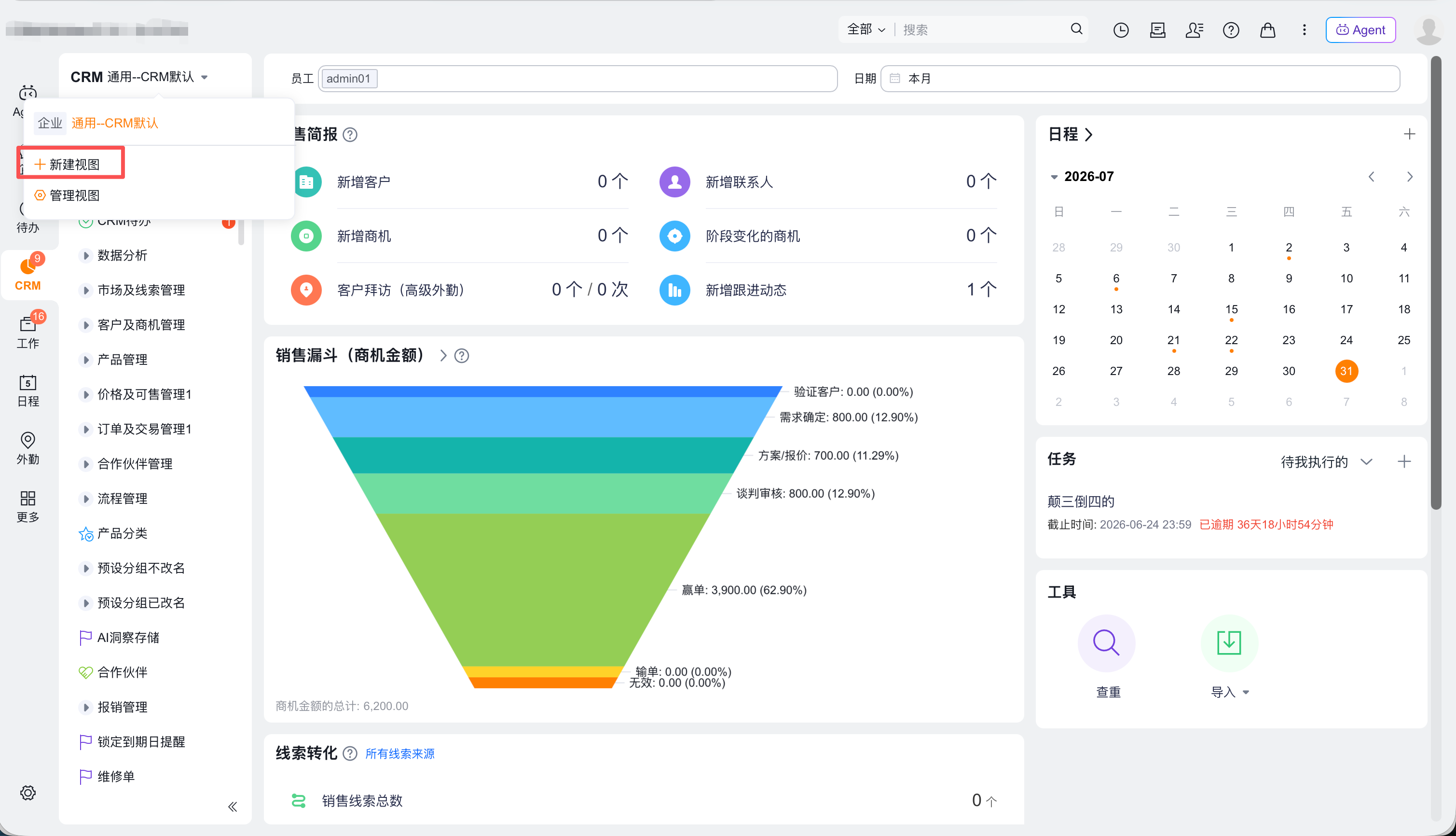Collapse the 2026-07 calendar month
Screen dimensions: 1456x836
(x=1054, y=177)
